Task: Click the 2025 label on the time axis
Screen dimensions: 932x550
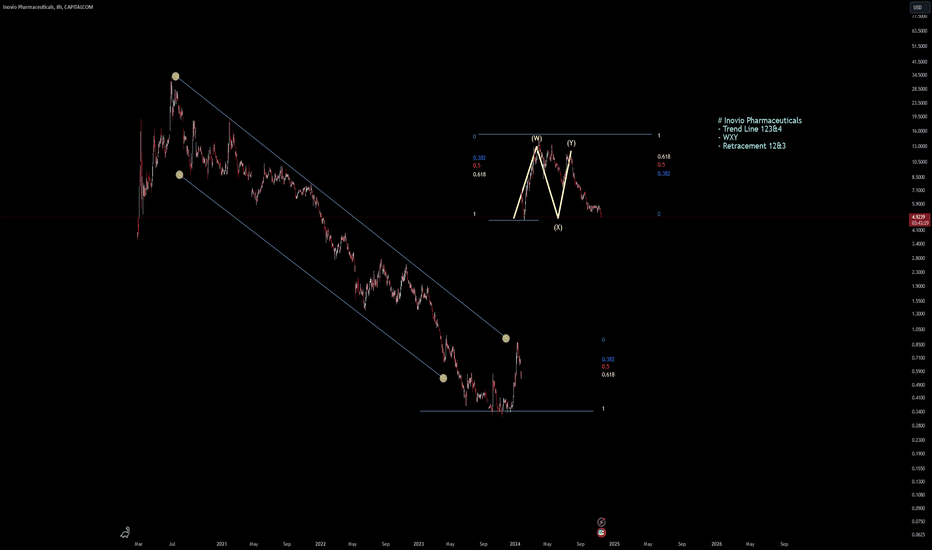Action: point(615,543)
